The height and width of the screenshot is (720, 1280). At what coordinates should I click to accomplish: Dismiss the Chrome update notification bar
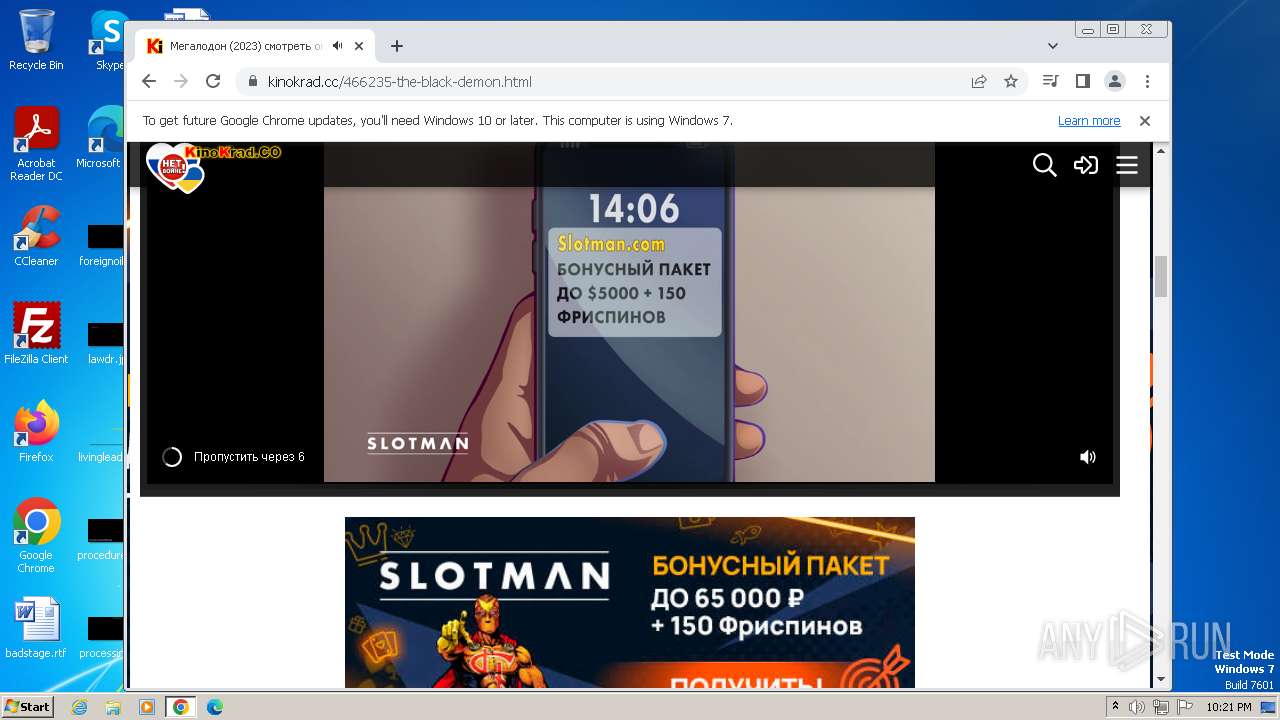(1145, 121)
